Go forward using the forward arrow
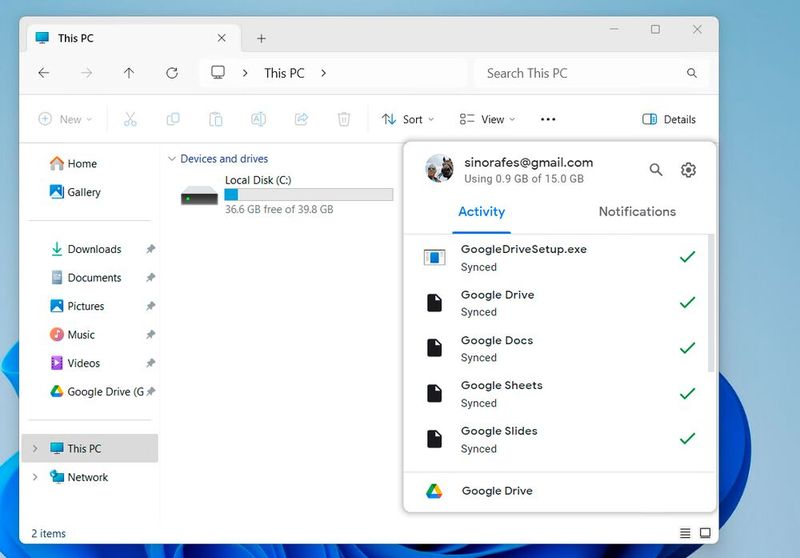 (87, 73)
